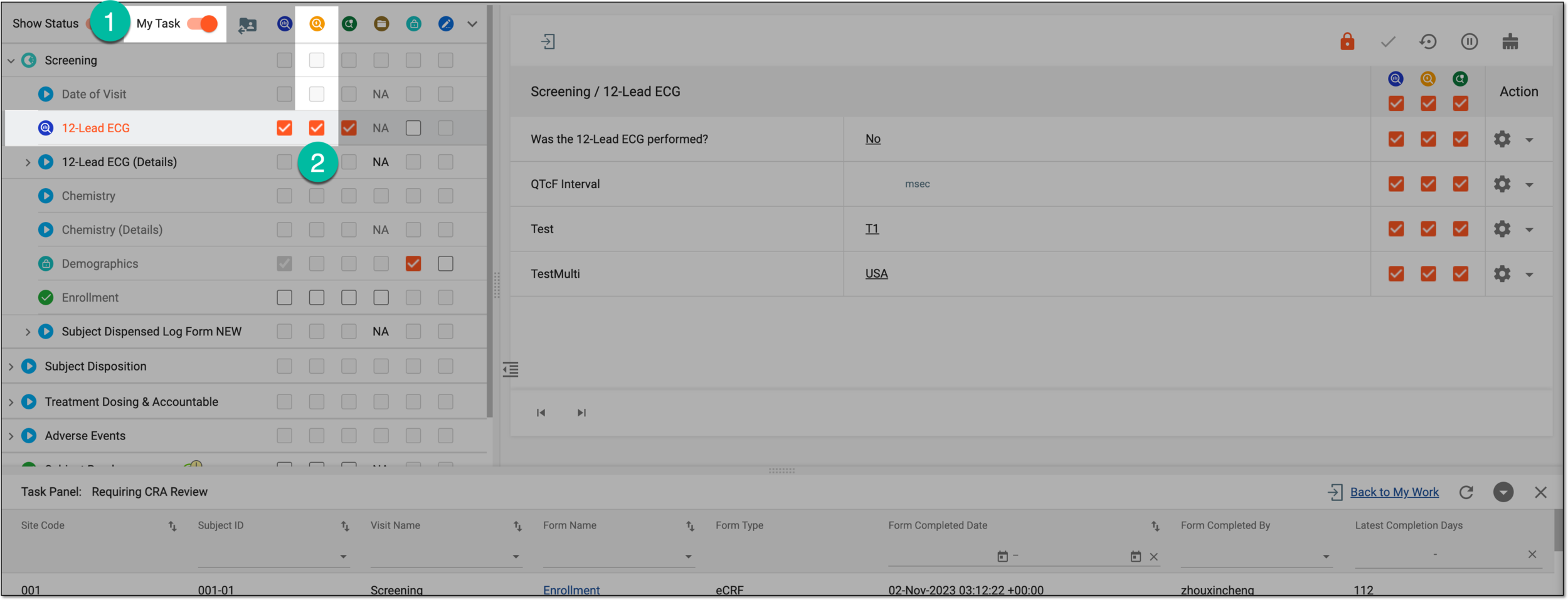
Task: Check first checkbox in Enrollment row
Action: click(284, 297)
